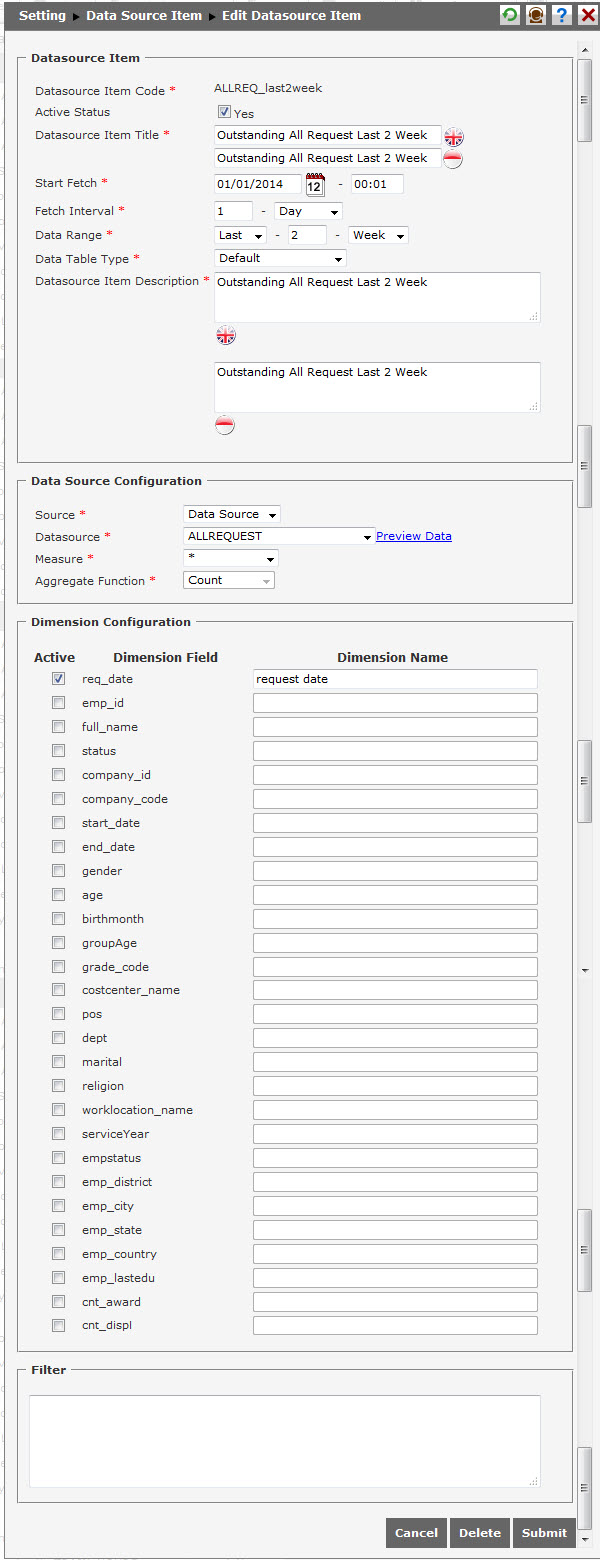Click the age Dimension Name field
Screen dimensions: 600x1560
(x=395, y=895)
